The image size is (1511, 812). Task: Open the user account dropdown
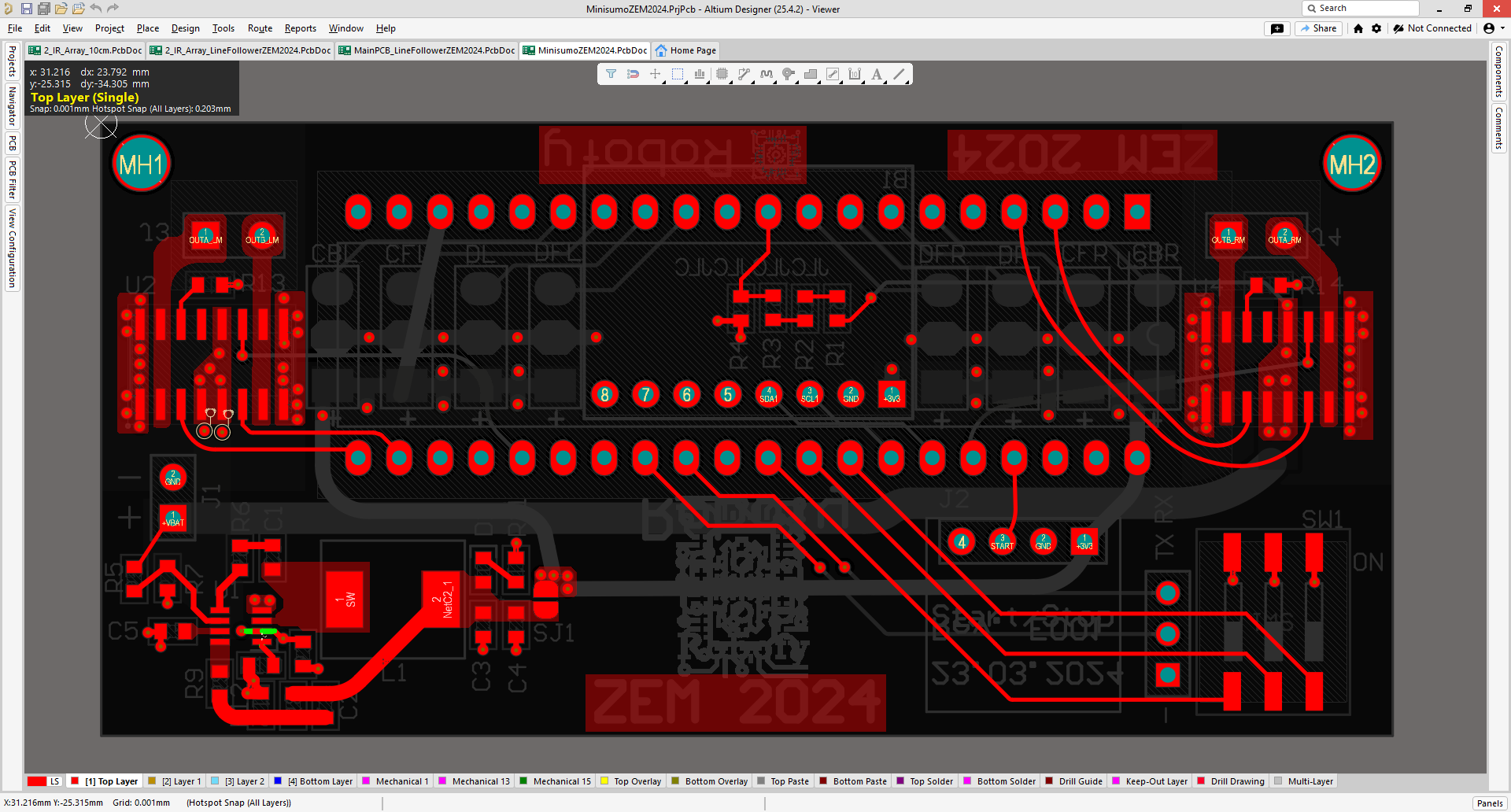tap(1494, 28)
